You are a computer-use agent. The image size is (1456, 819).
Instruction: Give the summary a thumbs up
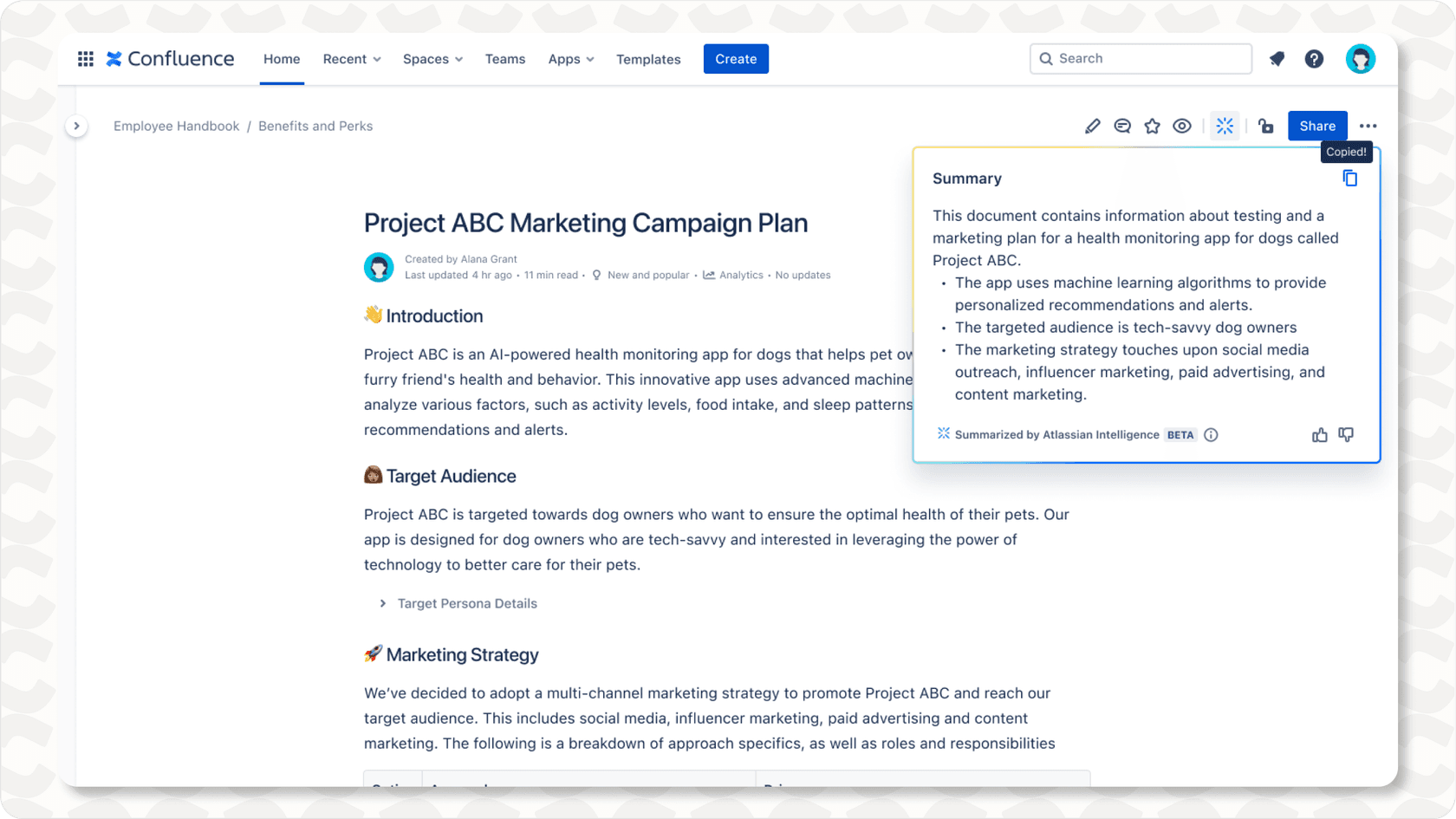click(1319, 434)
